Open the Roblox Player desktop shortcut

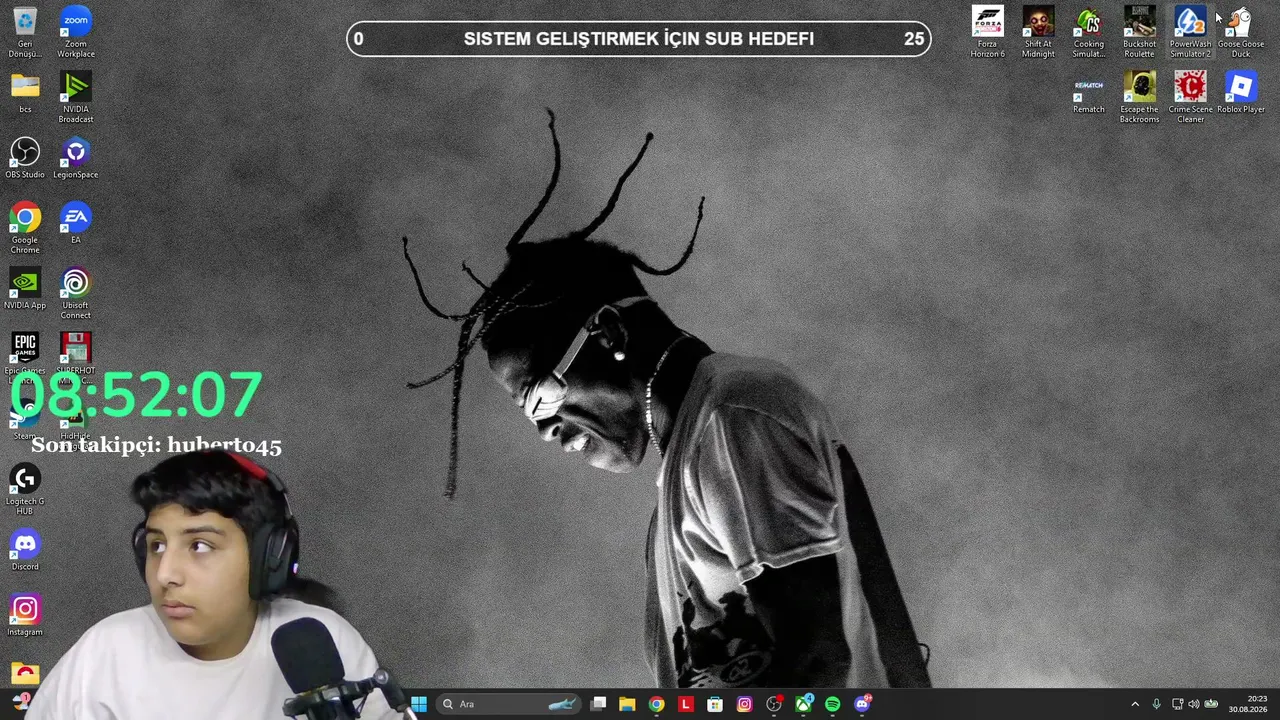pyautogui.click(x=1240, y=93)
